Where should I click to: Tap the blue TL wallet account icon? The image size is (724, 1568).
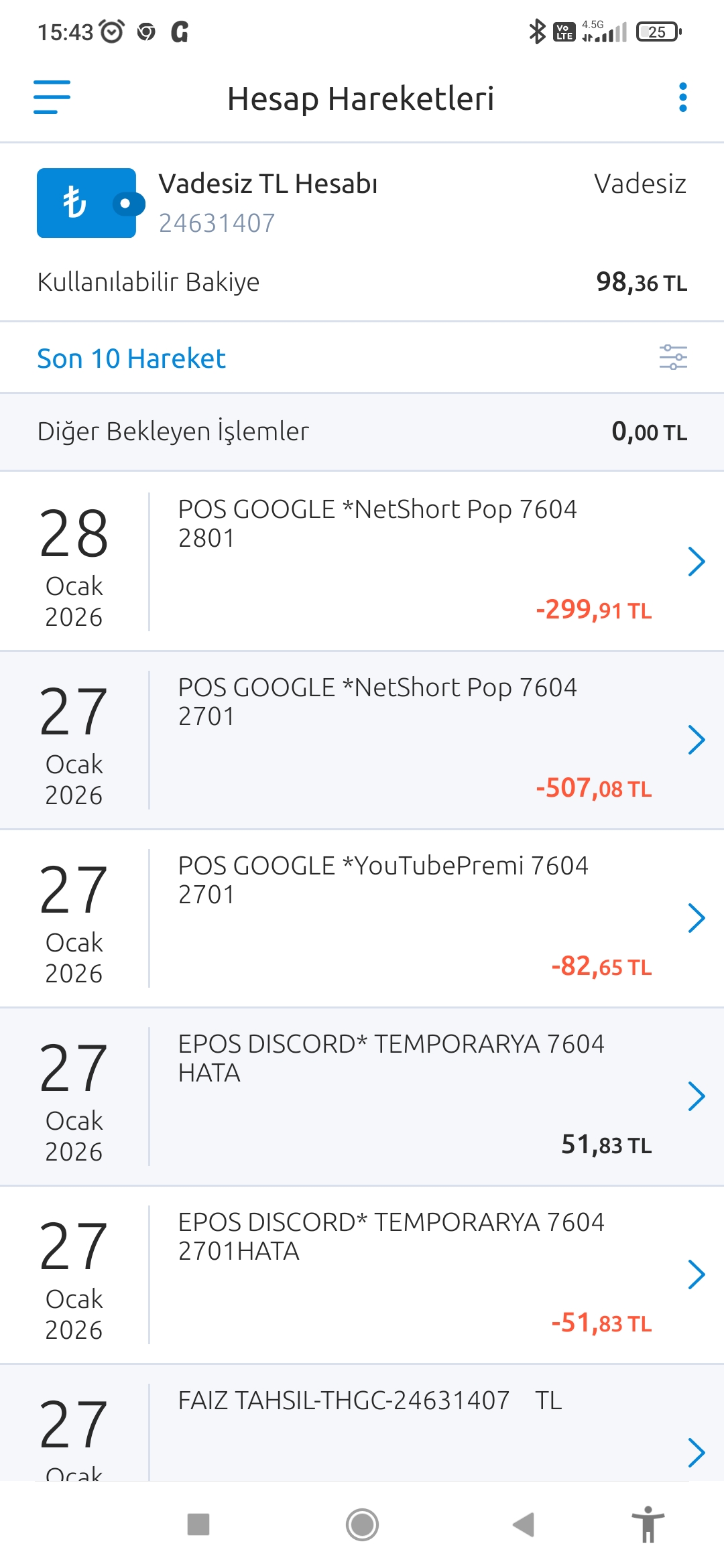(90, 203)
